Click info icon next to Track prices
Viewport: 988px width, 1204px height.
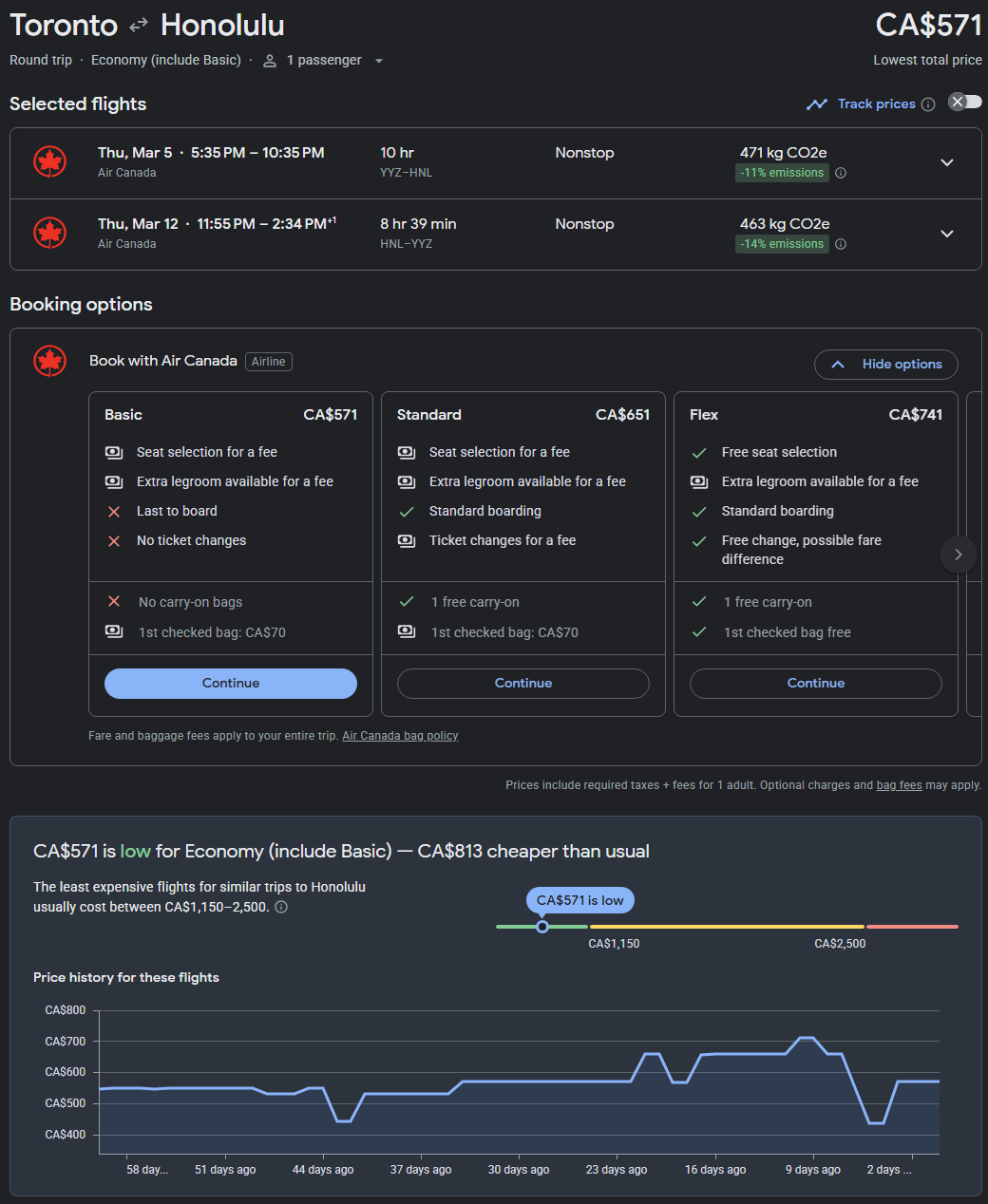(928, 104)
